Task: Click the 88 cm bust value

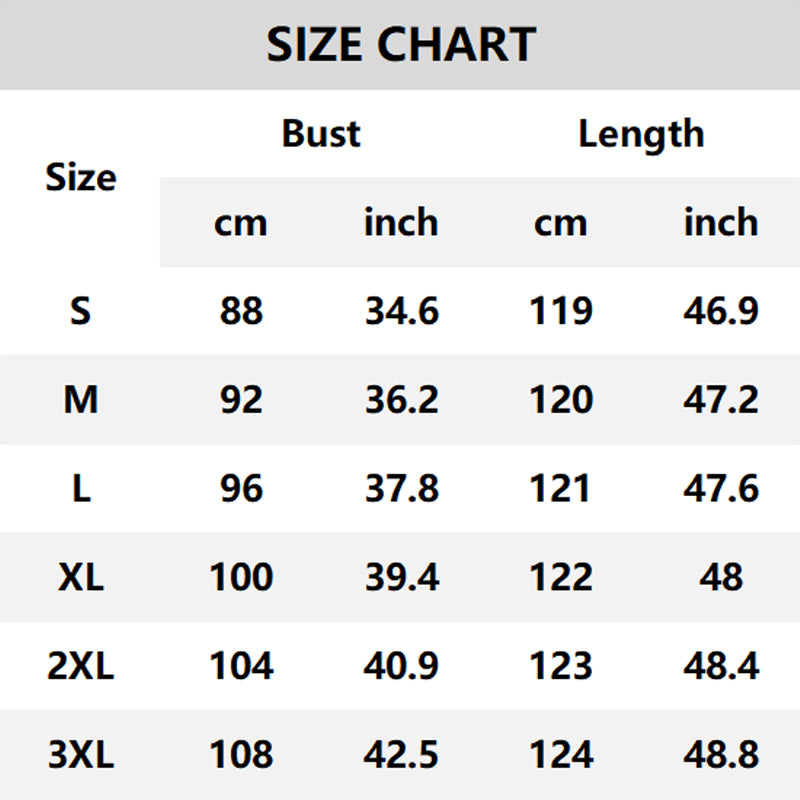Action: click(x=241, y=311)
